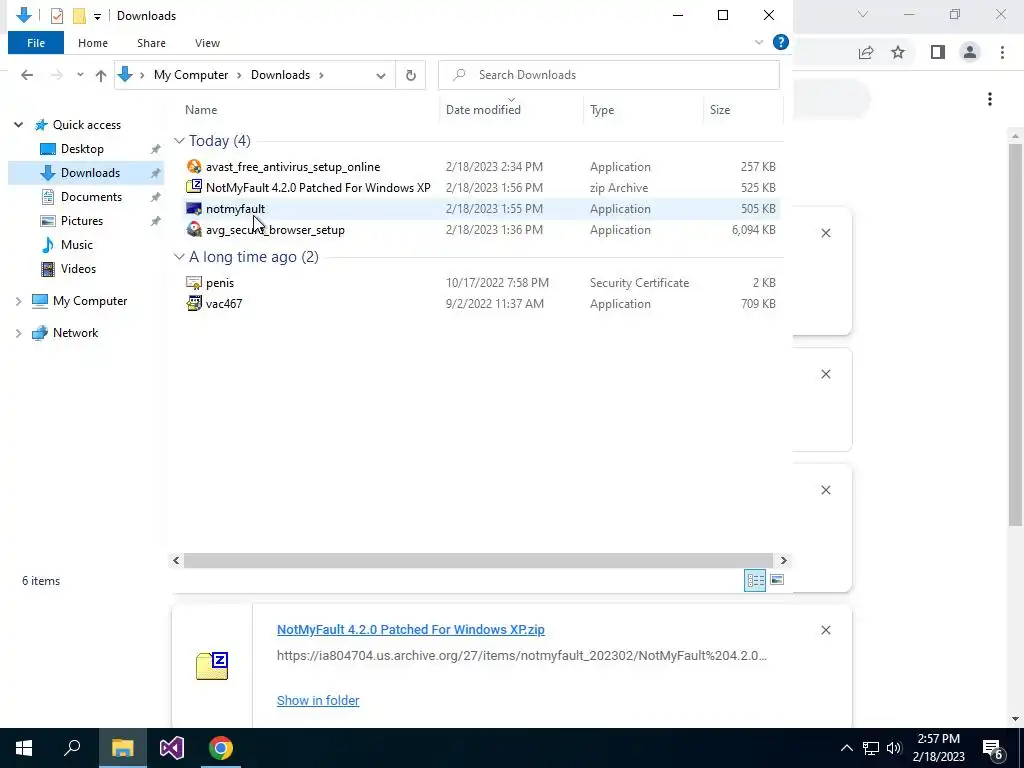Dismiss NotMyFault zip download entry in Chrome
1024x768 pixels.
point(825,630)
